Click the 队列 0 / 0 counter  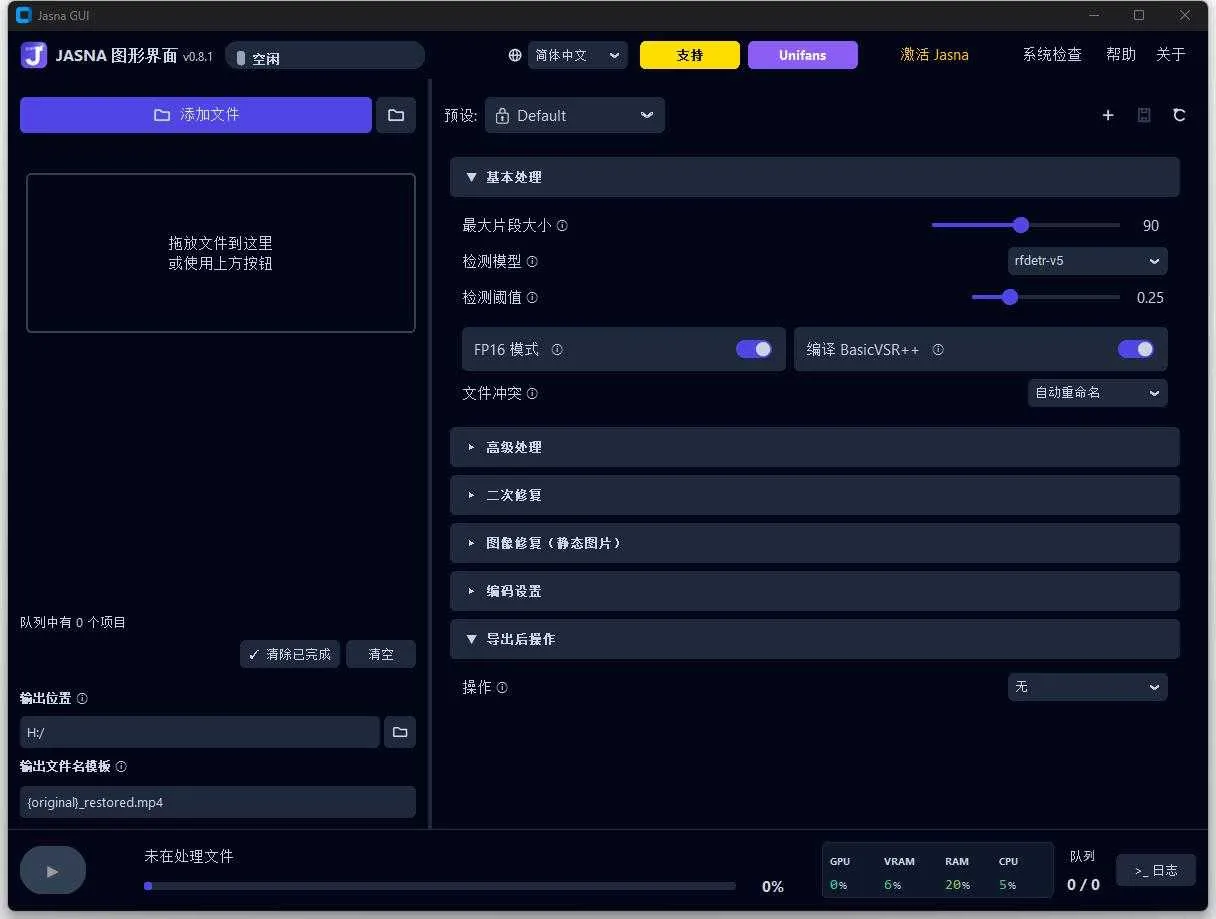[1083, 871]
